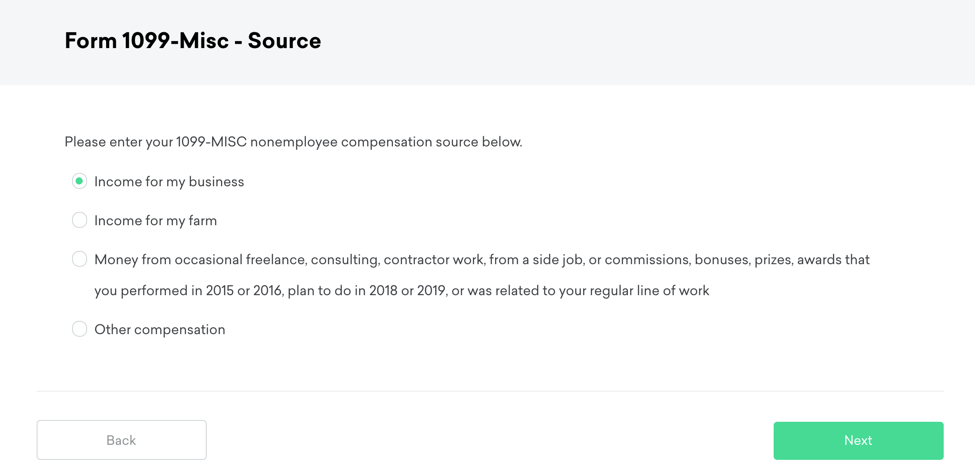This screenshot has height=469, width=975.
Task: Click the 'Income for my business' label text
Action: pos(169,182)
